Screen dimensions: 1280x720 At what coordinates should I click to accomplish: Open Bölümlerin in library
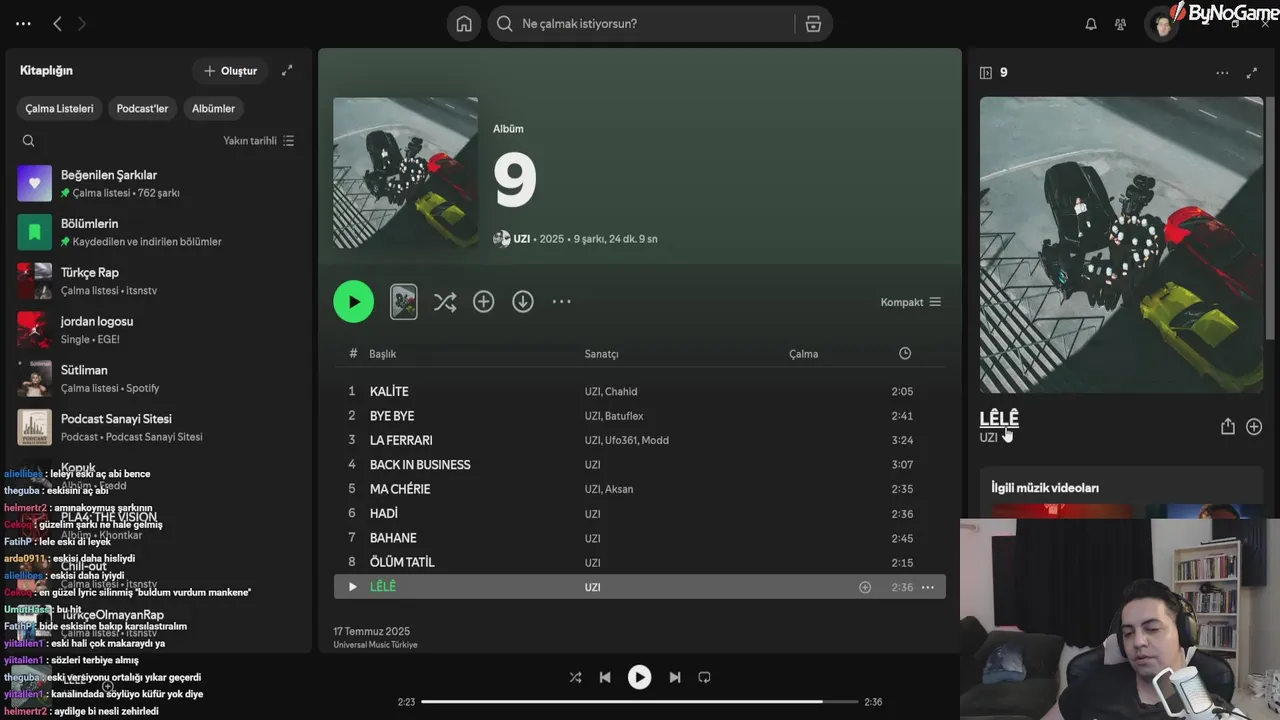click(160, 232)
